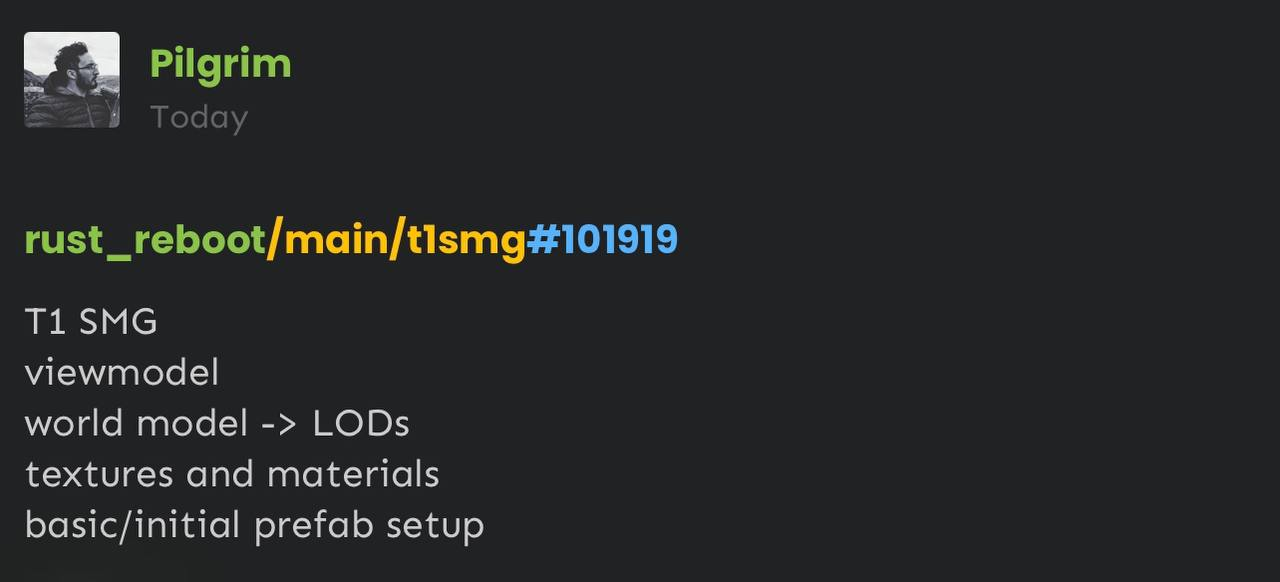Click Pilgrim's profile avatar photo
Image resolution: width=1280 pixels, height=582 pixels.
[72, 80]
